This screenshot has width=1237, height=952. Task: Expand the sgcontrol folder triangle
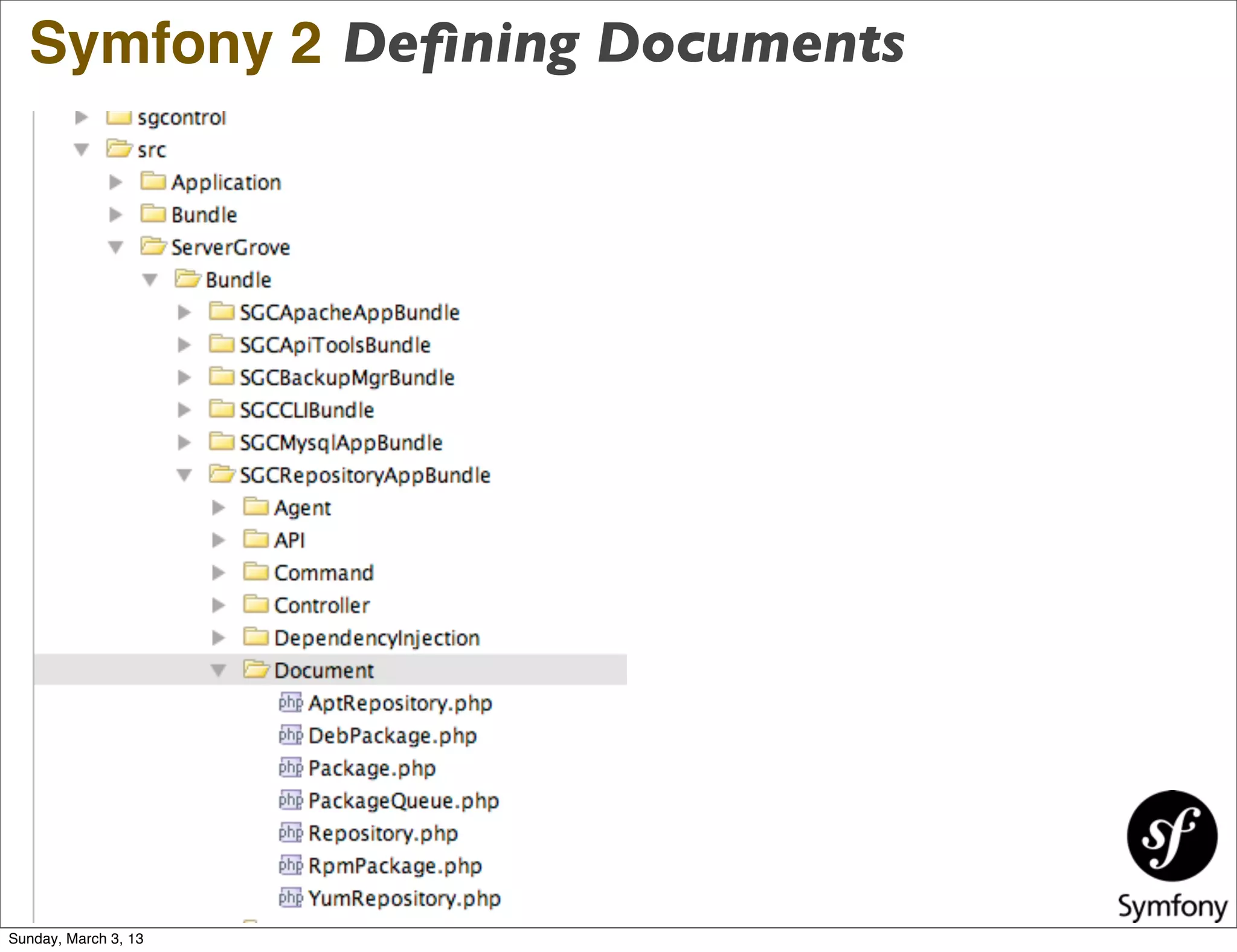pyautogui.click(x=82, y=117)
